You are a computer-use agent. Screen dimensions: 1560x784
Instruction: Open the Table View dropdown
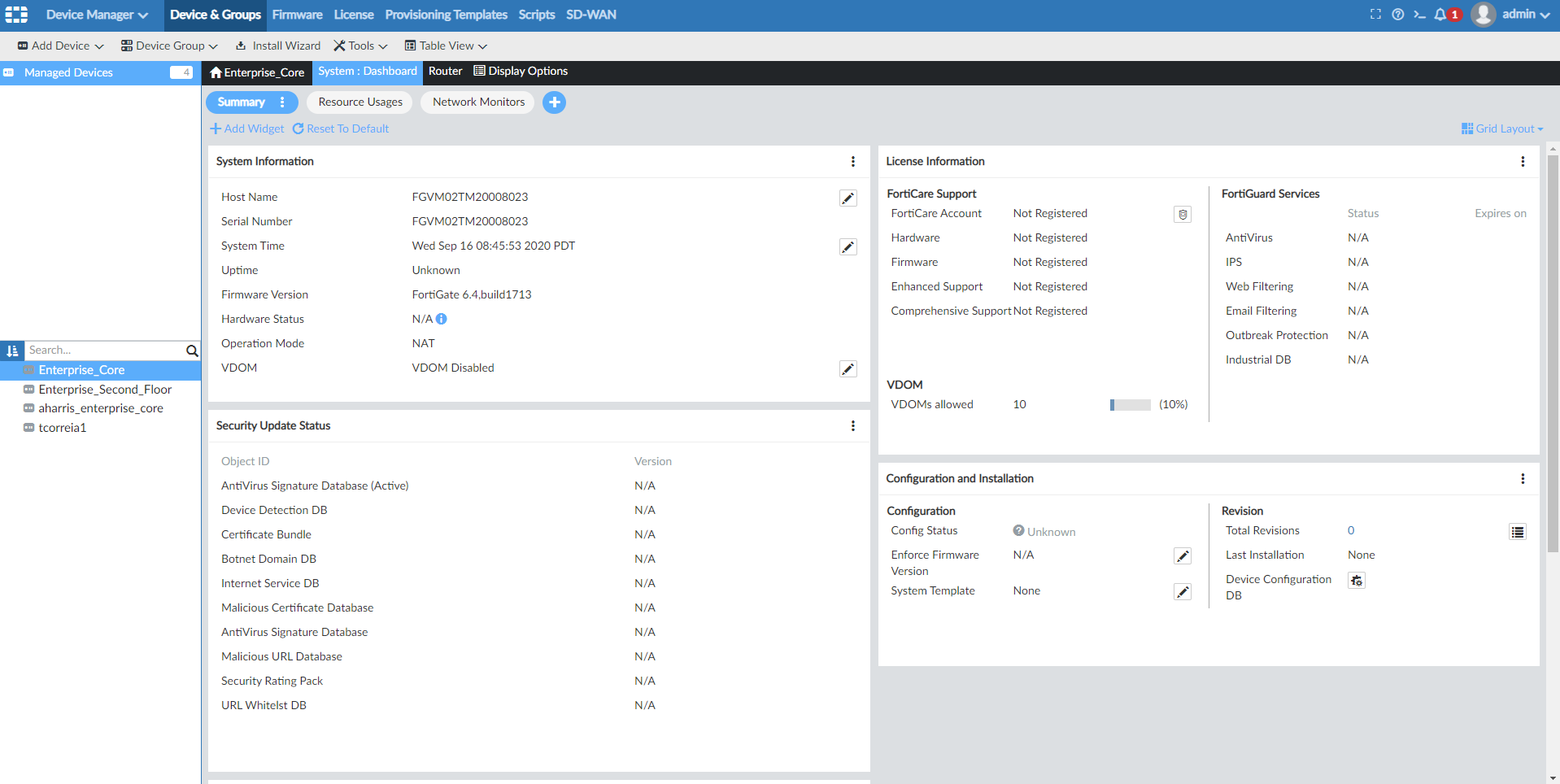click(446, 46)
